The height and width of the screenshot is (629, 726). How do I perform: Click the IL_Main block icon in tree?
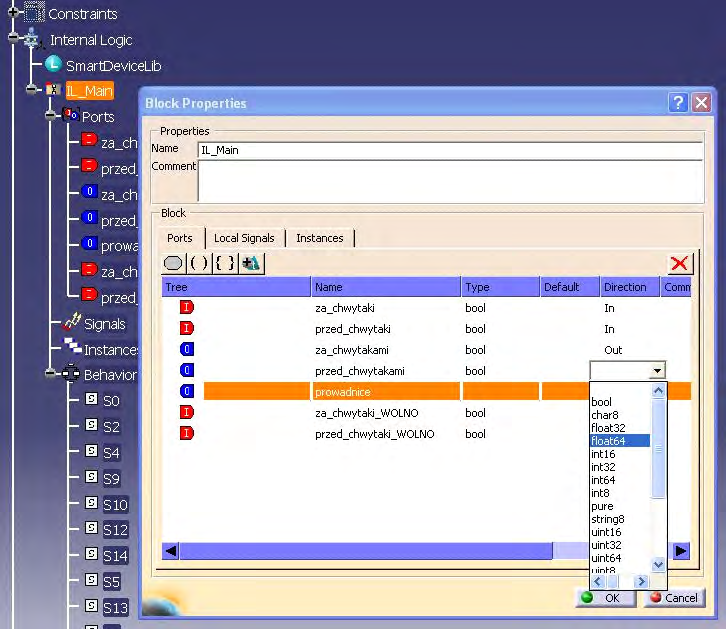[53, 89]
